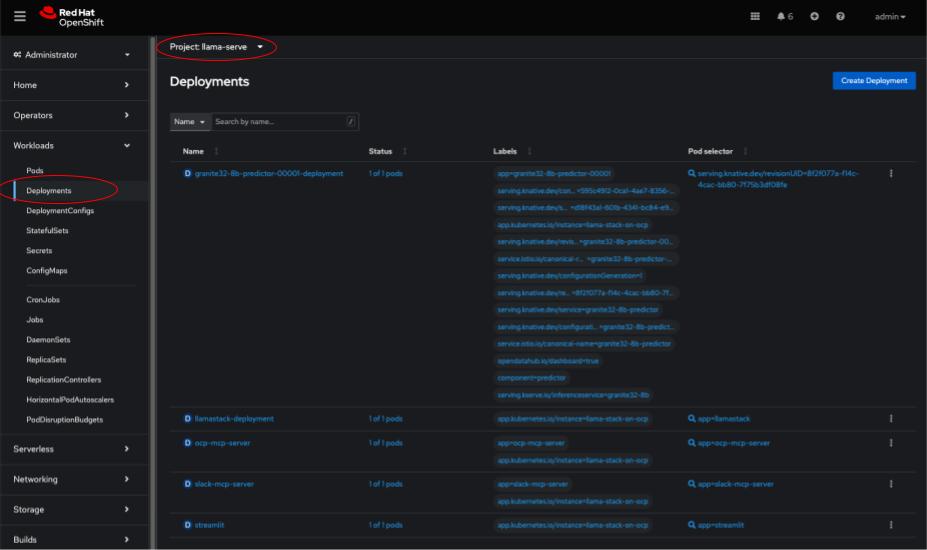Focus the Search by name field
The height and width of the screenshot is (550, 927).
284,121
